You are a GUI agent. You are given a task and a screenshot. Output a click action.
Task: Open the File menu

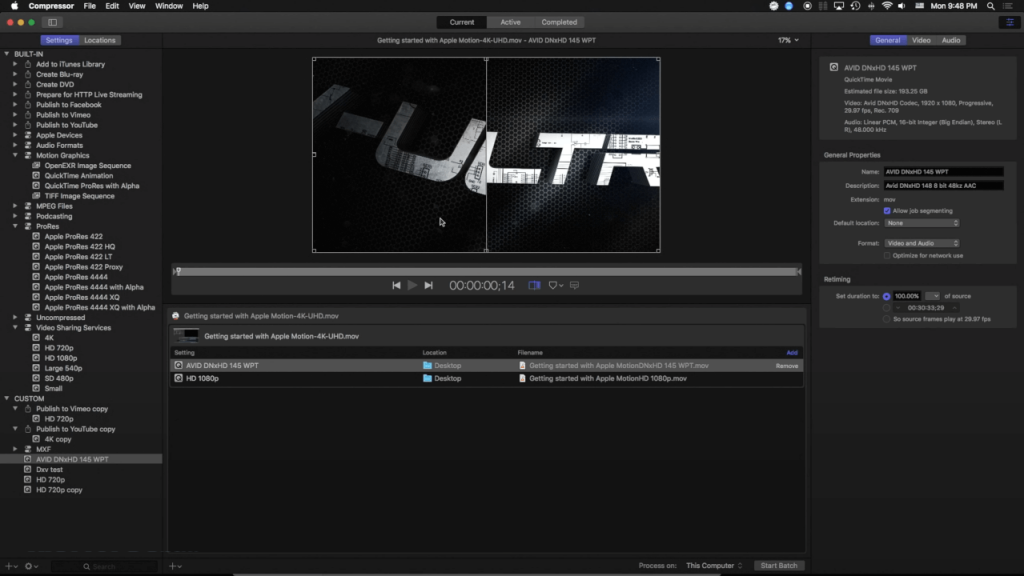click(x=89, y=6)
